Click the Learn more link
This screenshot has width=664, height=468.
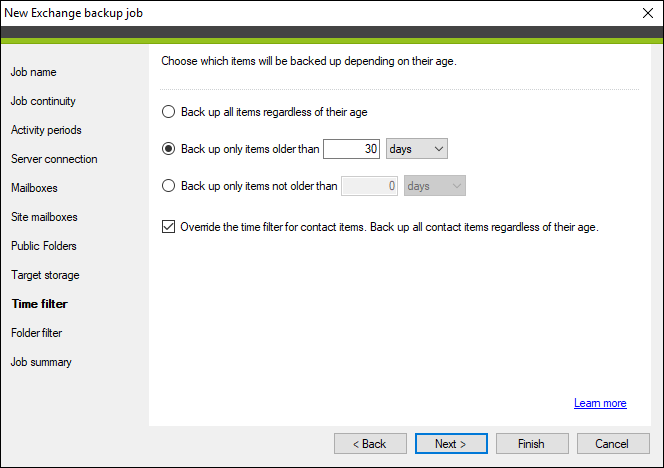600,403
